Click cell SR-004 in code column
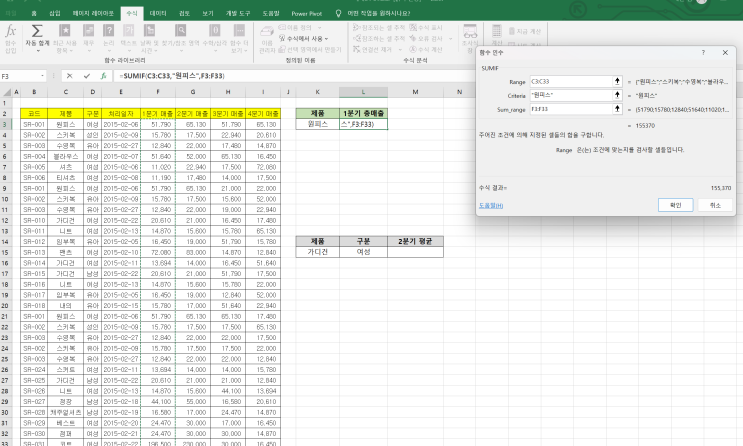 [34, 156]
